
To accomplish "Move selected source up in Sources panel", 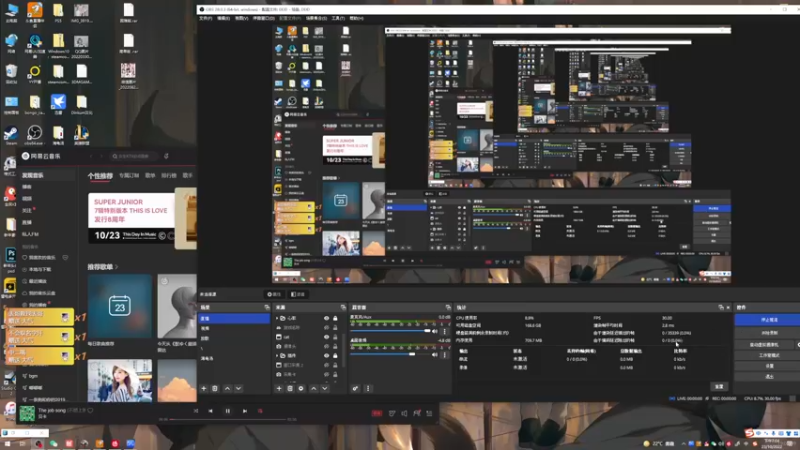I will [314, 389].
